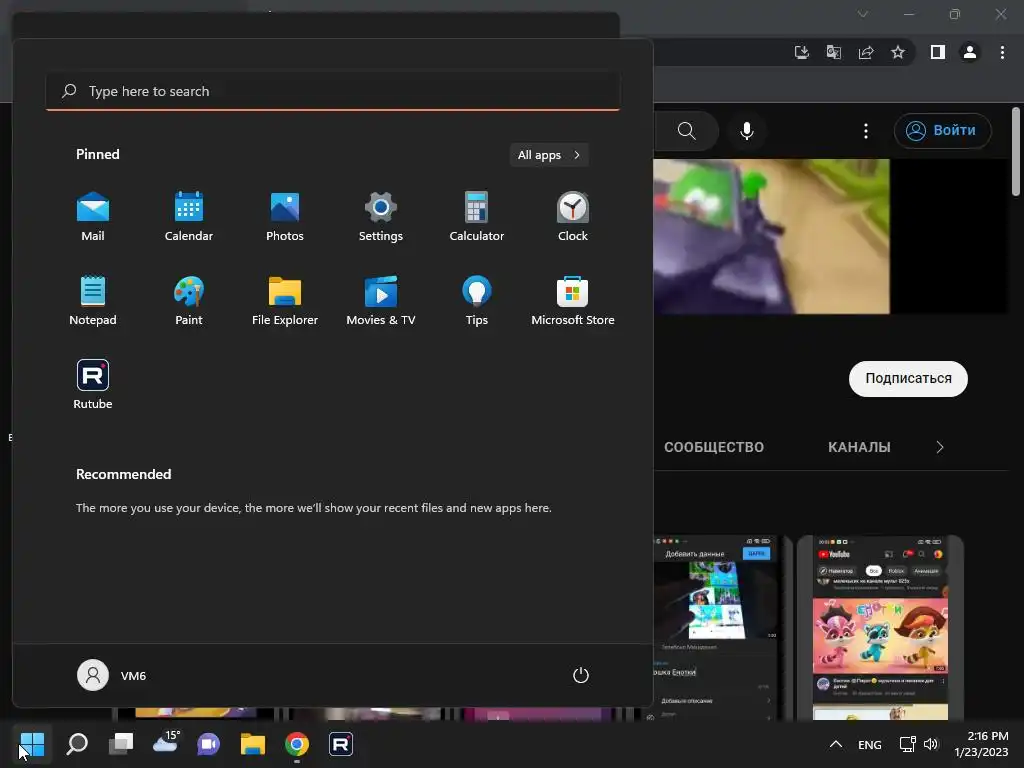
Task: Switch to the СООБЩЕСТВО tab
Action: [714, 447]
